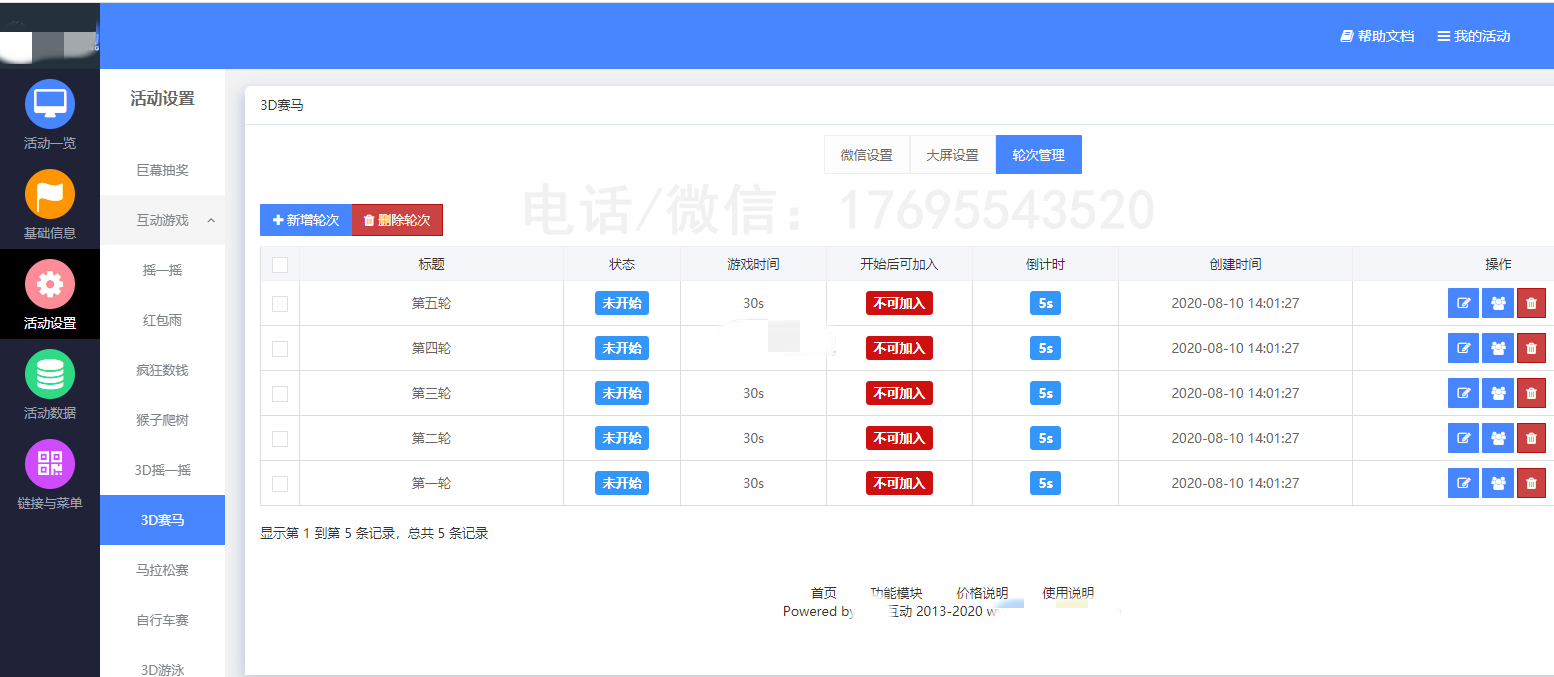
Task: Open the 帮助文档 link
Action: [1377, 36]
